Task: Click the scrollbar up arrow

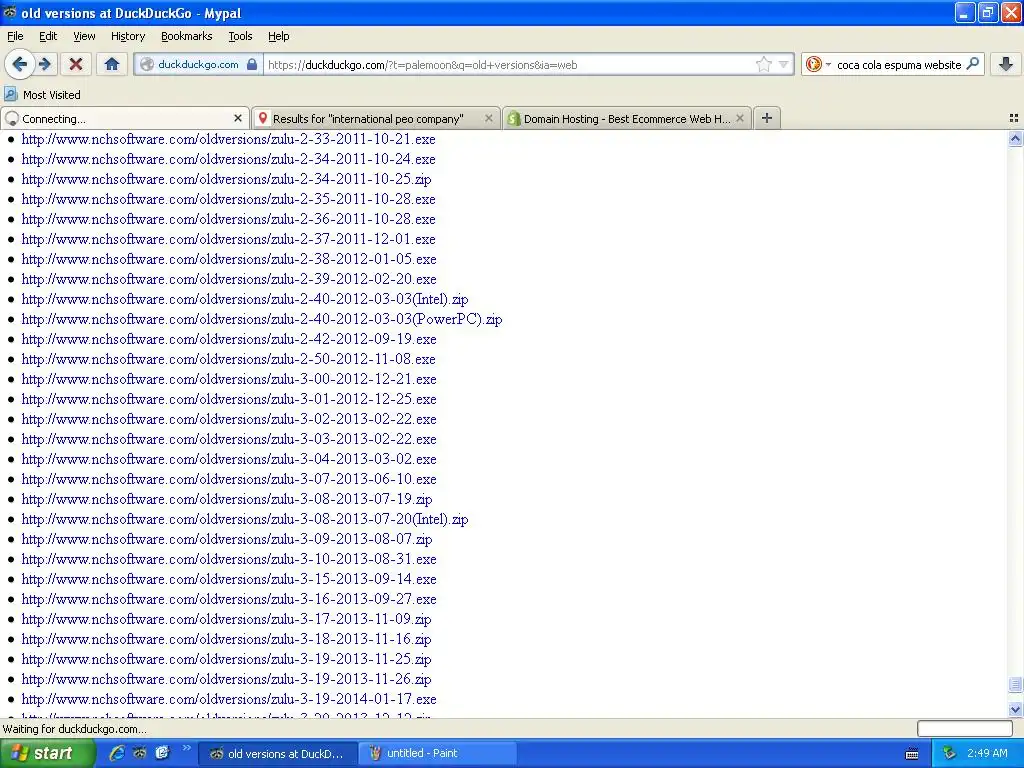Action: point(1015,138)
